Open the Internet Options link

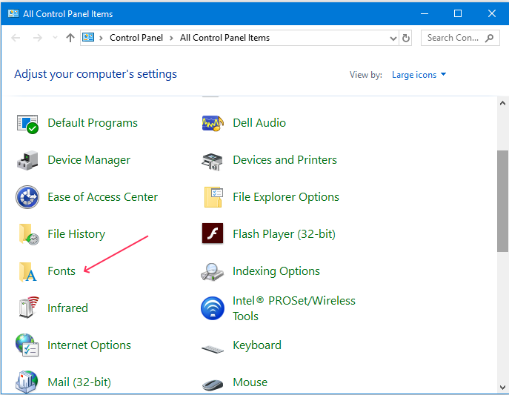(x=89, y=345)
